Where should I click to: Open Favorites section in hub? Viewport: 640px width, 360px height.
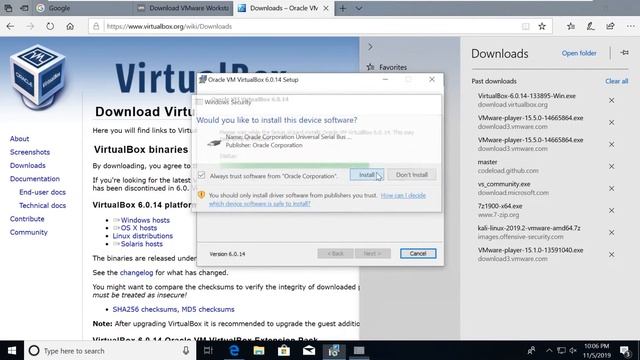(387, 67)
